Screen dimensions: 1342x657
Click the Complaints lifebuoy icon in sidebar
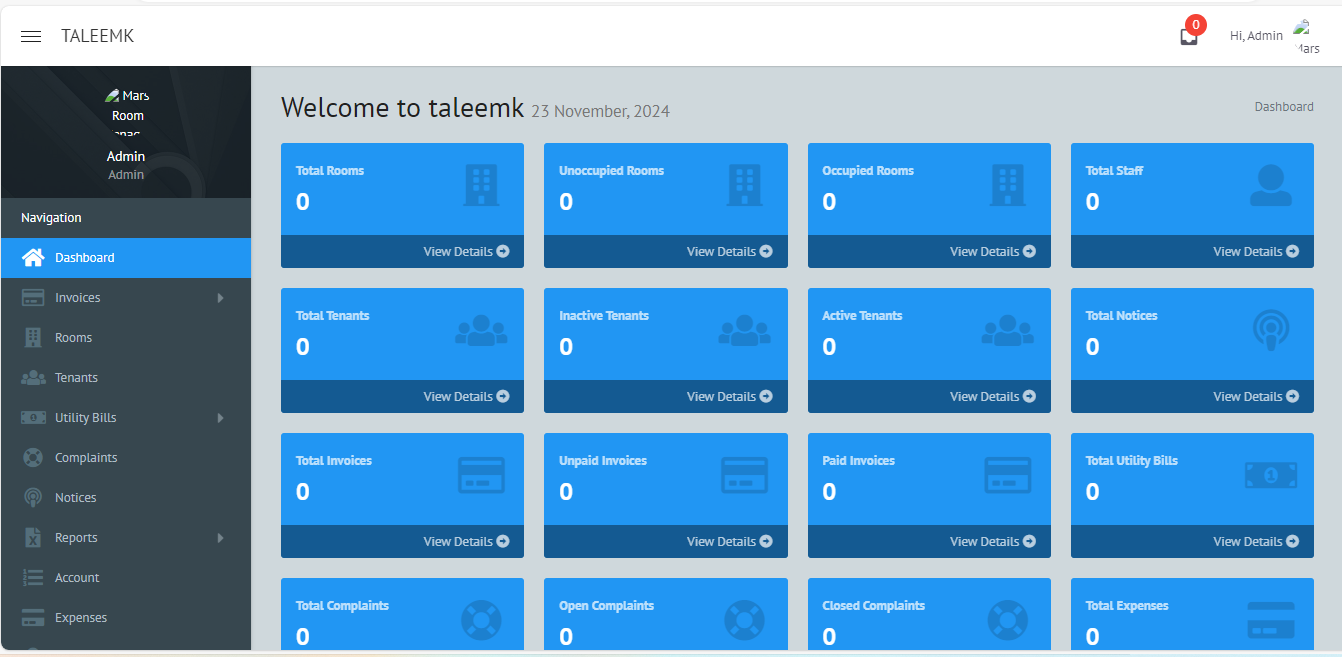coord(33,458)
